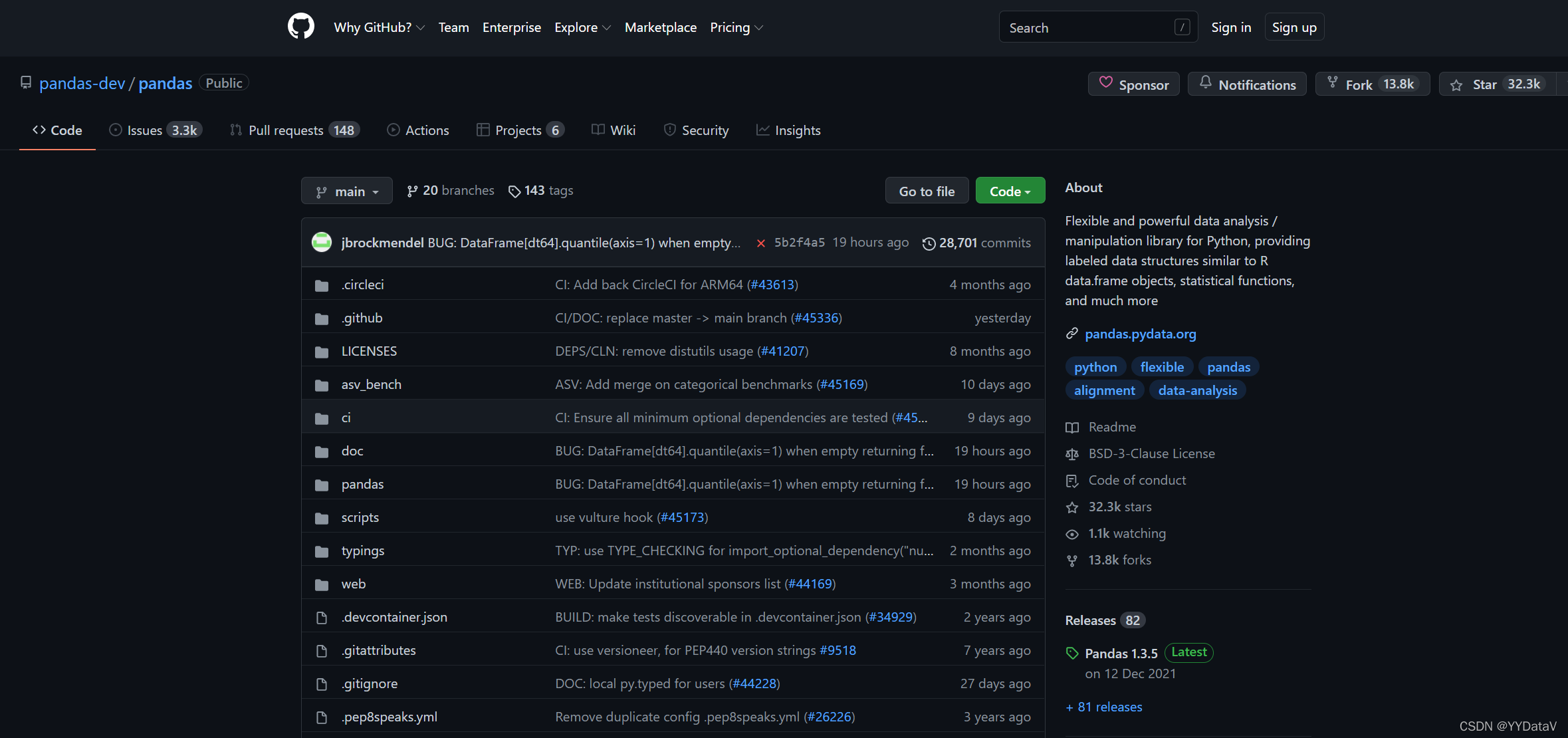Click the python topic tag

click(1095, 367)
